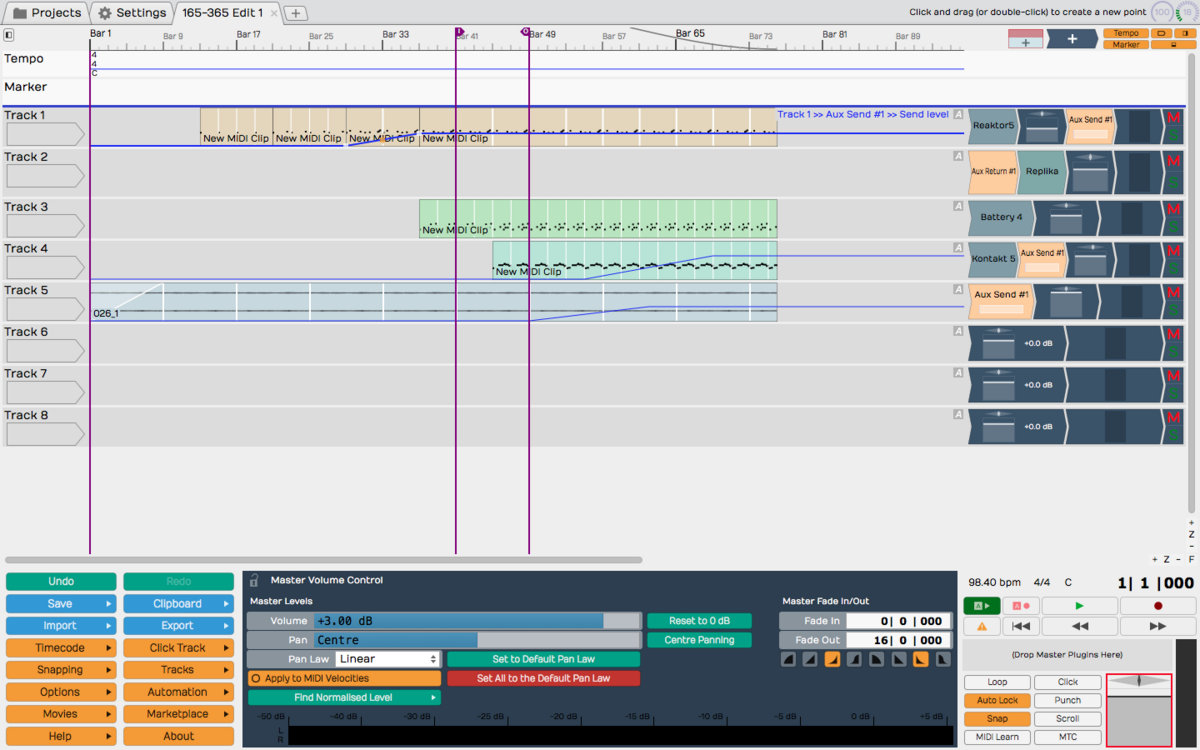The image size is (1200, 750).
Task: Open the Export menu
Action: (178, 626)
